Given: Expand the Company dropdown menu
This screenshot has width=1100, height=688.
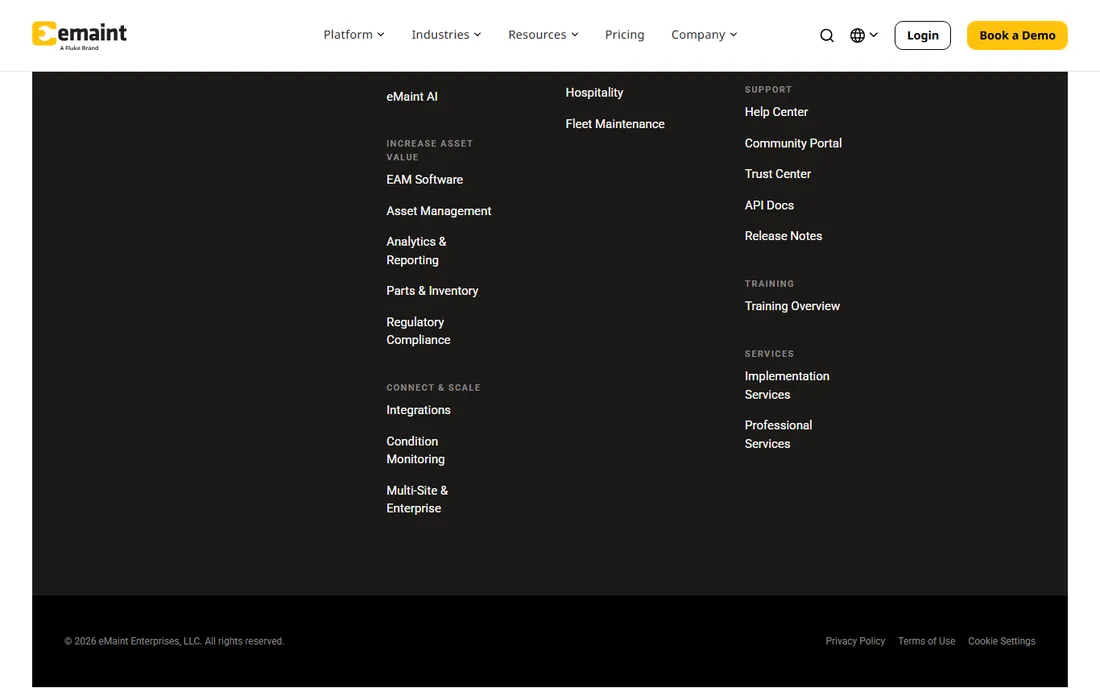Looking at the screenshot, I should pyautogui.click(x=704, y=34).
